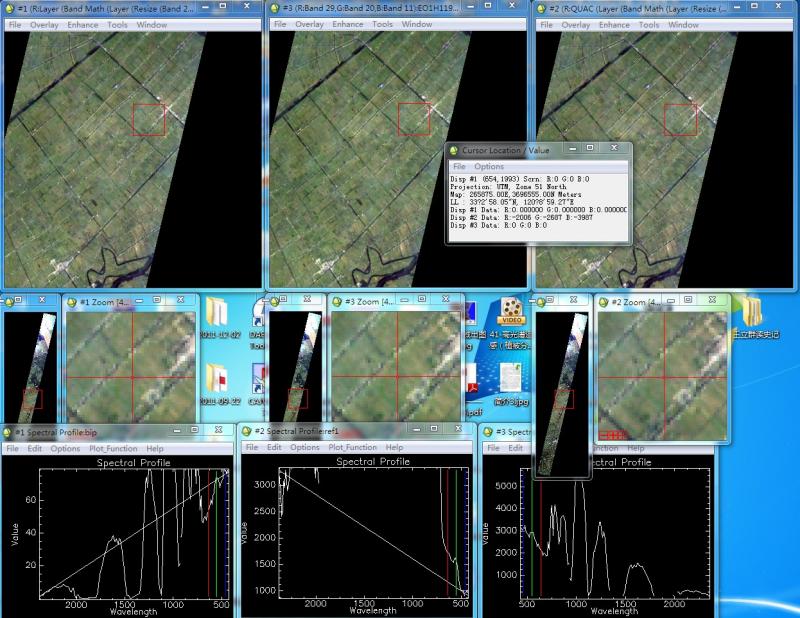Open File menu in Cursor Location window
Image resolution: width=800 pixels, height=618 pixels.
(459, 166)
